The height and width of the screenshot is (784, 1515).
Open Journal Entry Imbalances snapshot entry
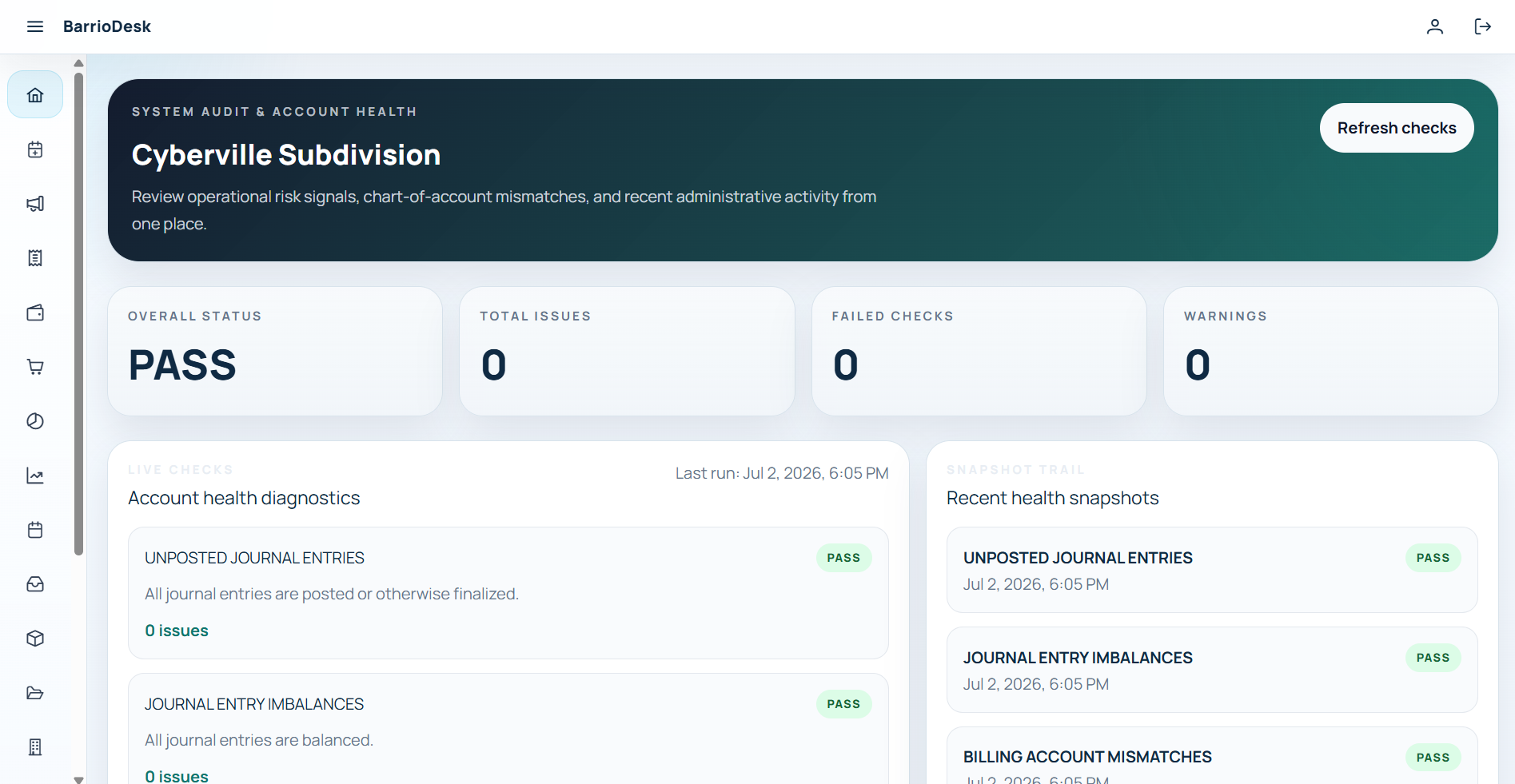[1212, 670]
